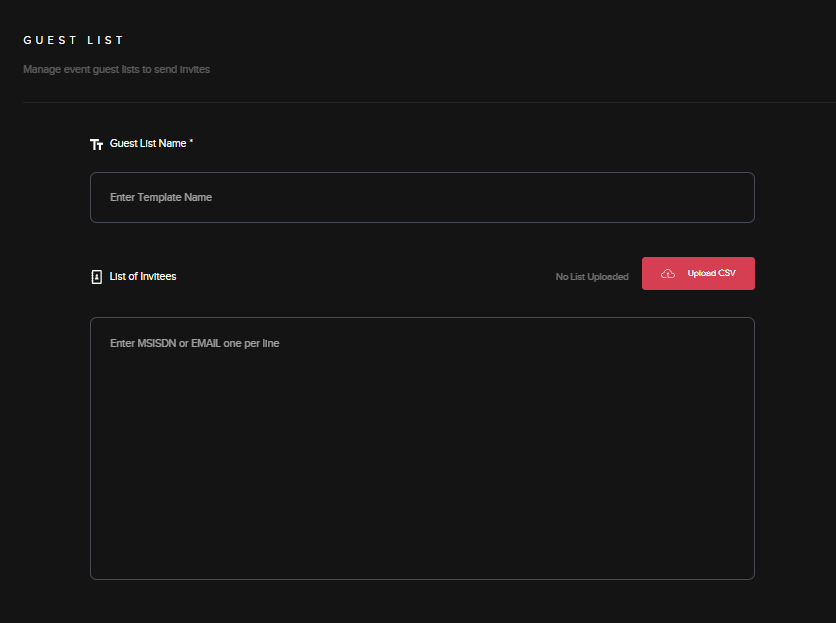Click the 'Enter MSISDN or EMAIL one per line' placeholder
Image resolution: width=836 pixels, height=623 pixels.
pyautogui.click(x=194, y=343)
